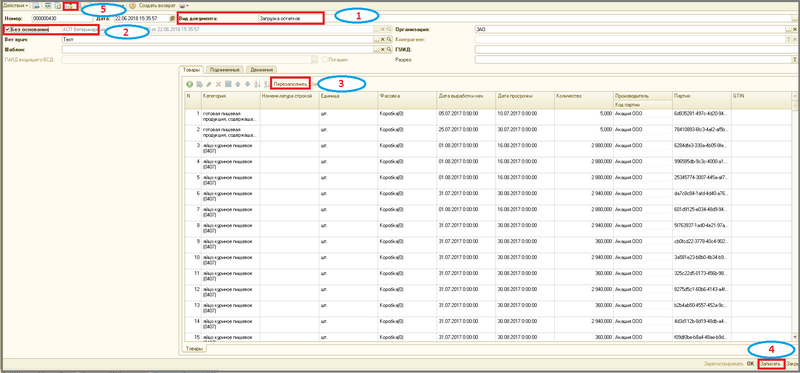The width and height of the screenshot is (800, 373).
Task: Click the pencil edit icon in table toolbar
Action: click(x=209, y=84)
